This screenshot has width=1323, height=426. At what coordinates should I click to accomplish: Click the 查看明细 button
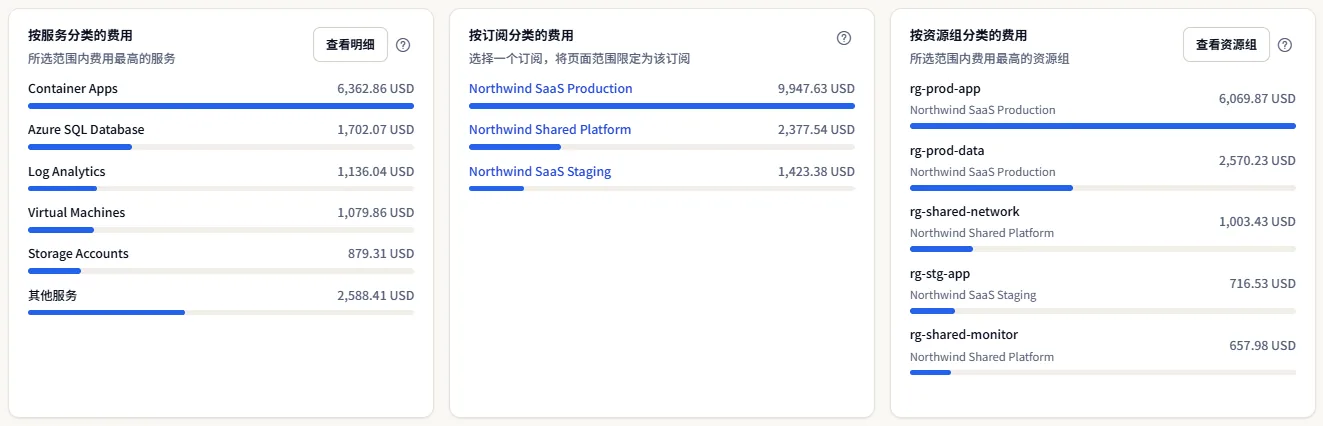[350, 45]
